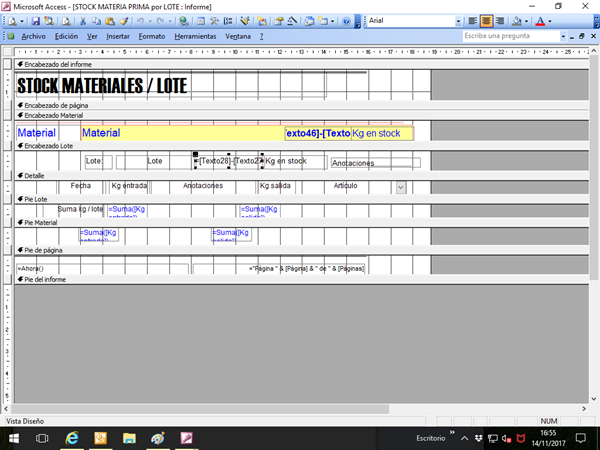
Task: Select the 'Pie Lote' section bar
Action: pyautogui.click(x=302, y=199)
